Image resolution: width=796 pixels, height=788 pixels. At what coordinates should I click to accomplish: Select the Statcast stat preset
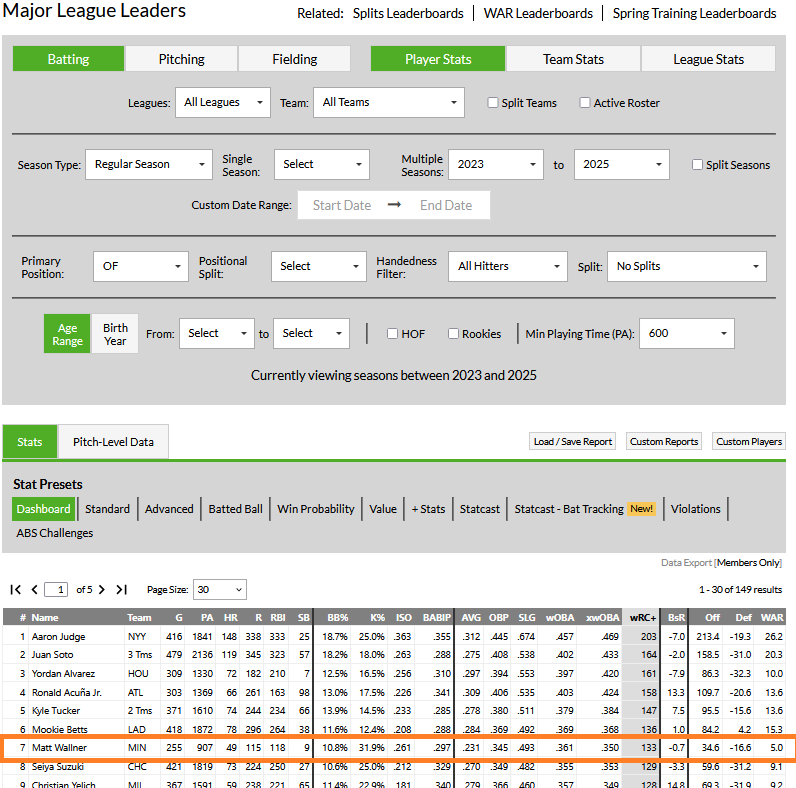pyautogui.click(x=479, y=509)
